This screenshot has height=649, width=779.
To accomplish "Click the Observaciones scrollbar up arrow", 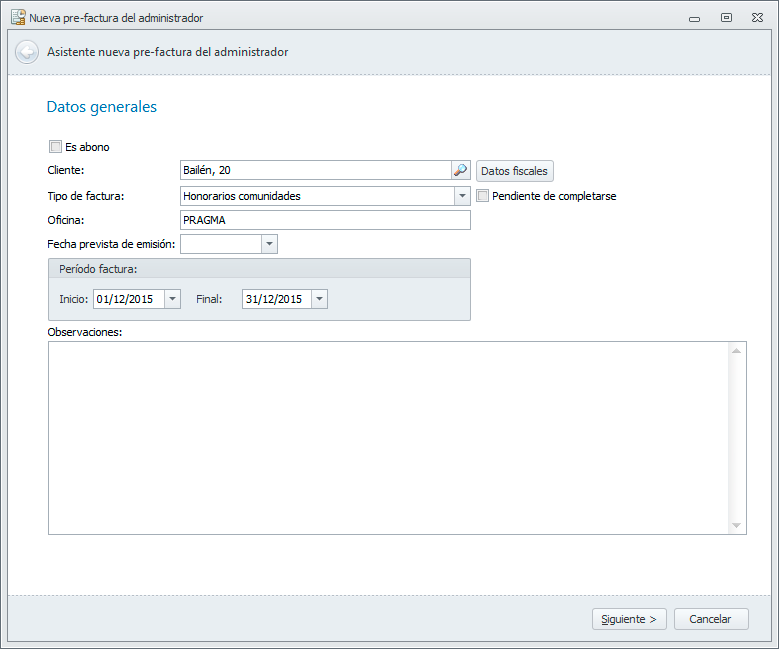I will (737, 351).
